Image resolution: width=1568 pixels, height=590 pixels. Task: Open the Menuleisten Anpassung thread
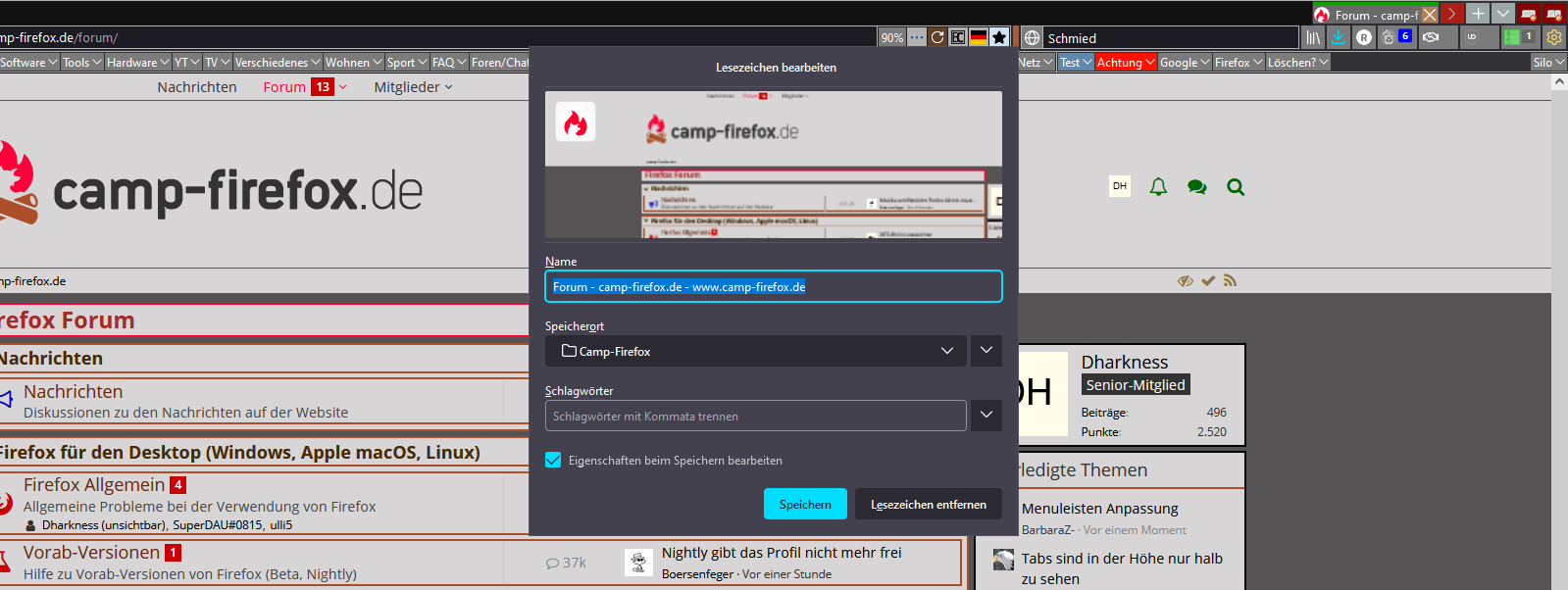1099,509
